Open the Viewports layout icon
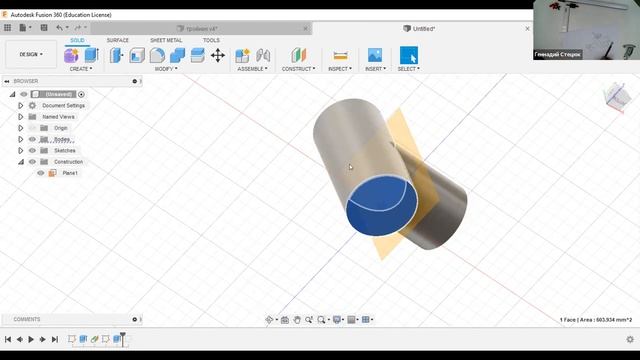640x360 pixels. click(x=366, y=320)
